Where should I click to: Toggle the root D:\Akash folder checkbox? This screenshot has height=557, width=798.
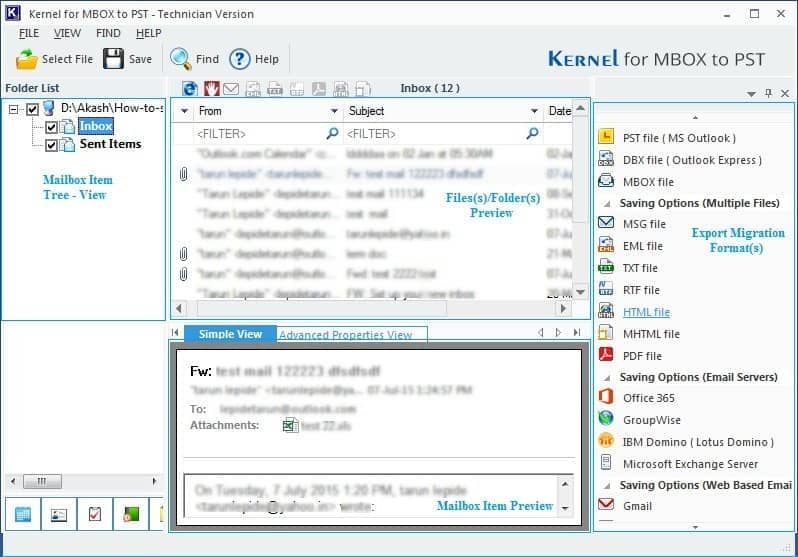click(x=32, y=109)
